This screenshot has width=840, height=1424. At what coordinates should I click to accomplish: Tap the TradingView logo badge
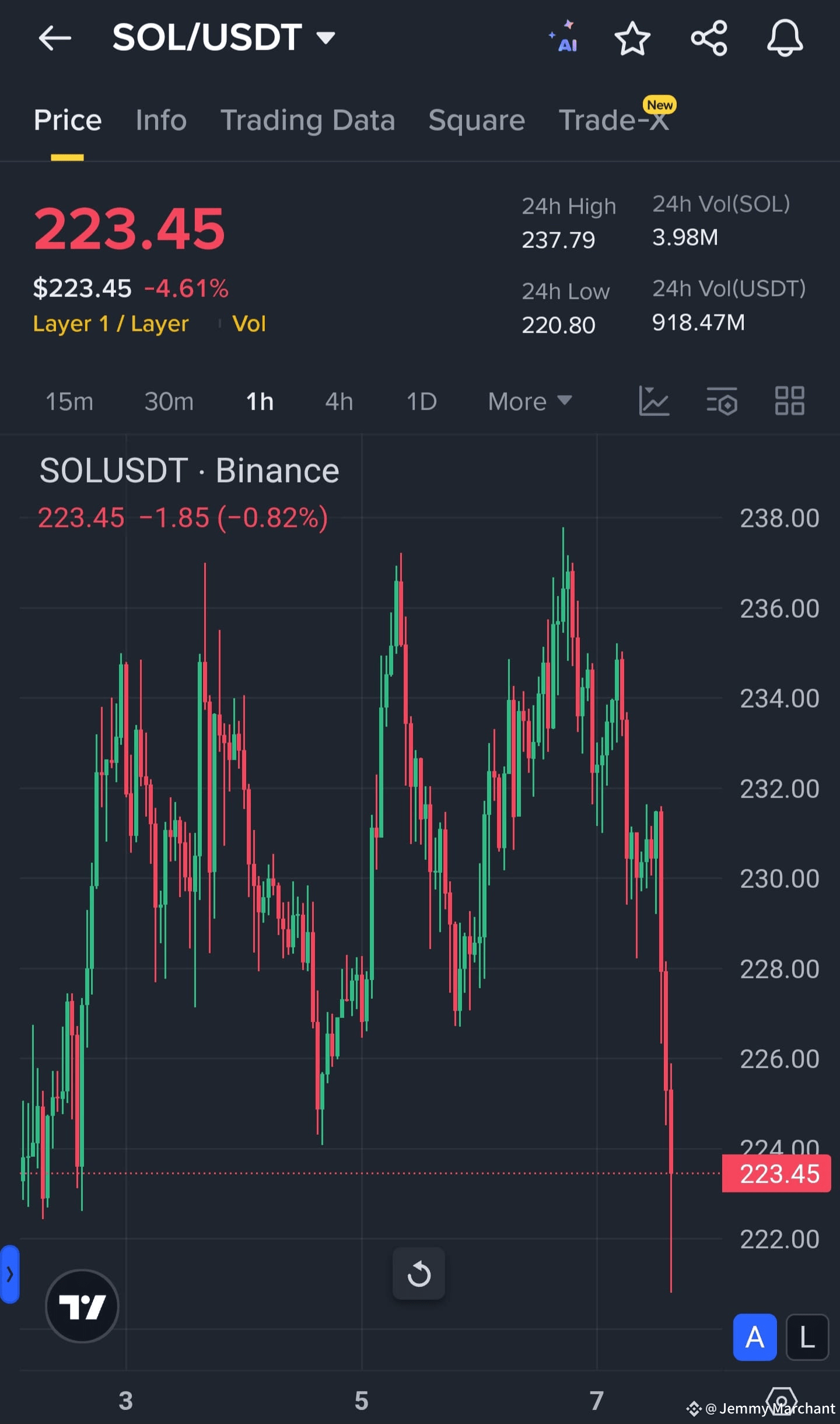(82, 1306)
